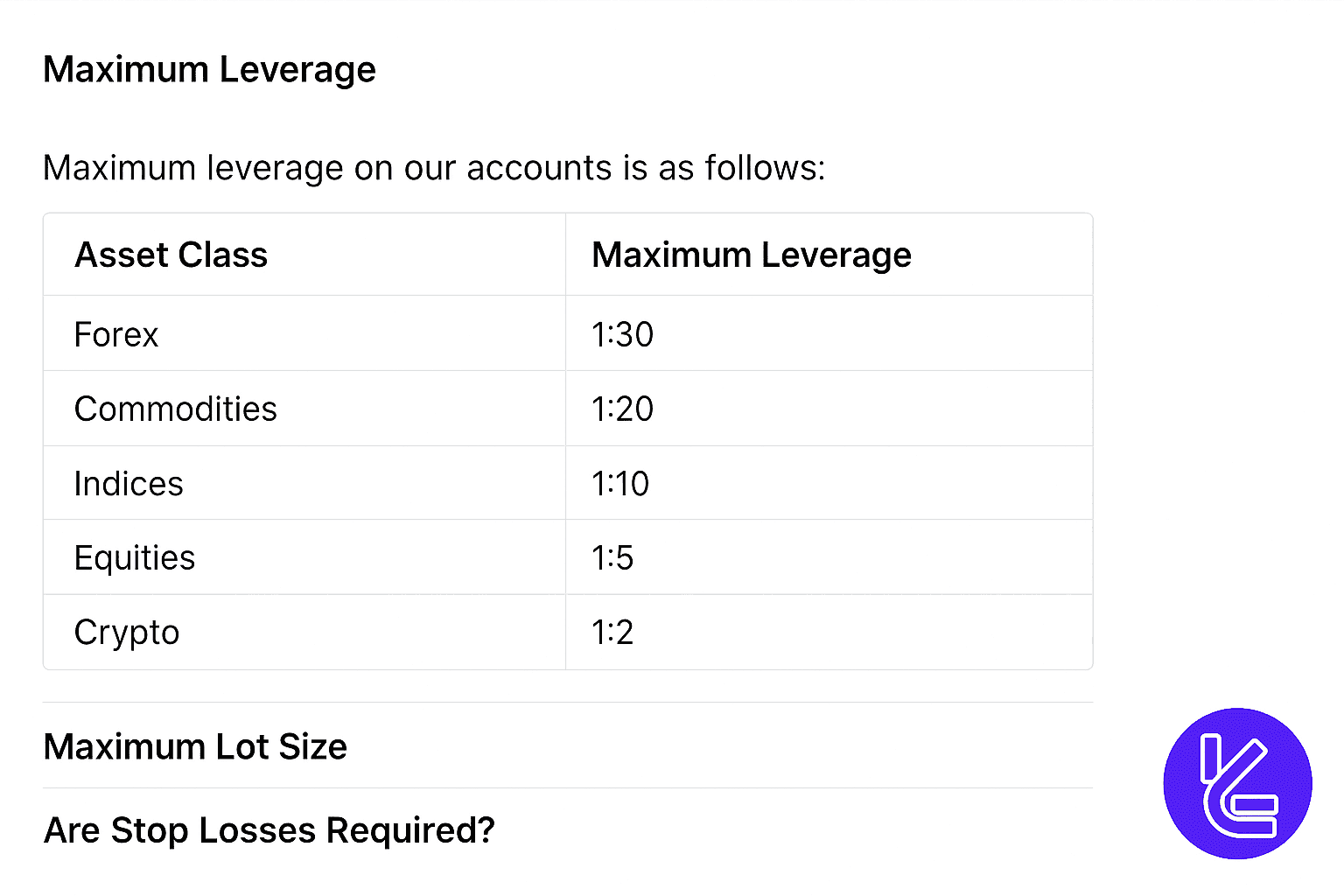Image resolution: width=1344 pixels, height=896 pixels.
Task: Click divider line below Maximum Lot Size
Action: (x=567, y=787)
